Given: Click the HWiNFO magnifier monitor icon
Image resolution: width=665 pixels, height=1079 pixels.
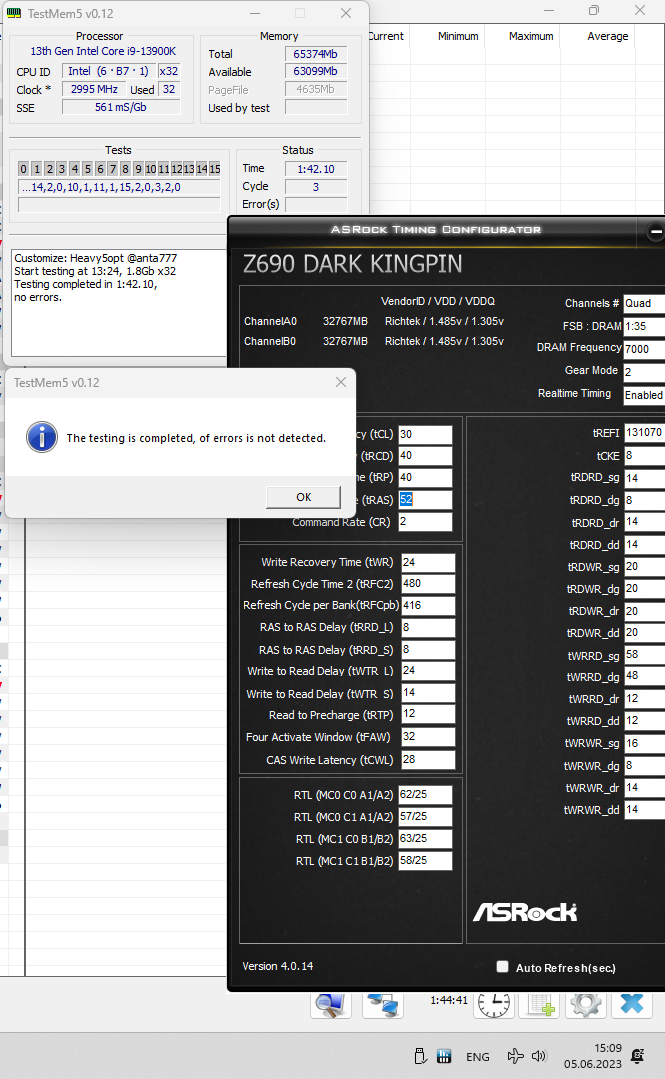Looking at the screenshot, I should [331, 1005].
